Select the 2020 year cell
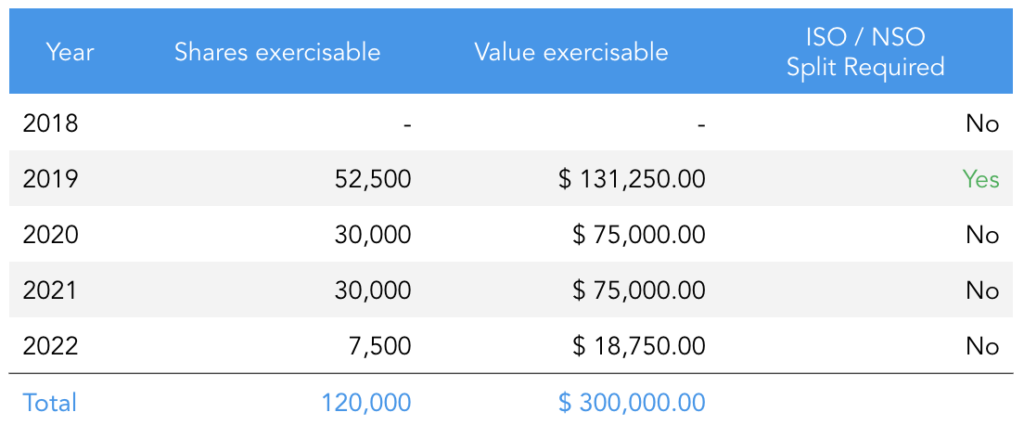The height and width of the screenshot is (438, 1024). 50,234
